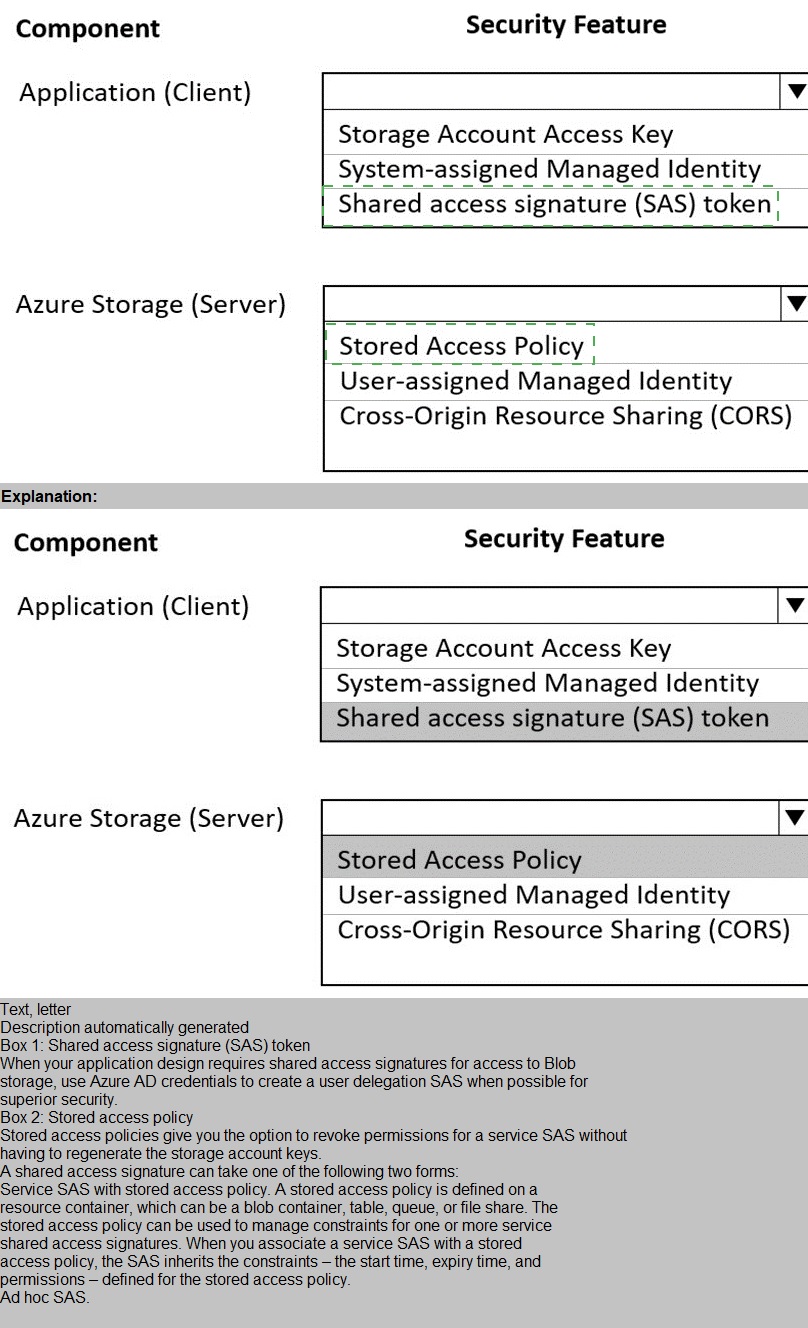Choose User-assigned Managed Identity in top list
Image resolution: width=808 pixels, height=1328 pixels.
535,381
